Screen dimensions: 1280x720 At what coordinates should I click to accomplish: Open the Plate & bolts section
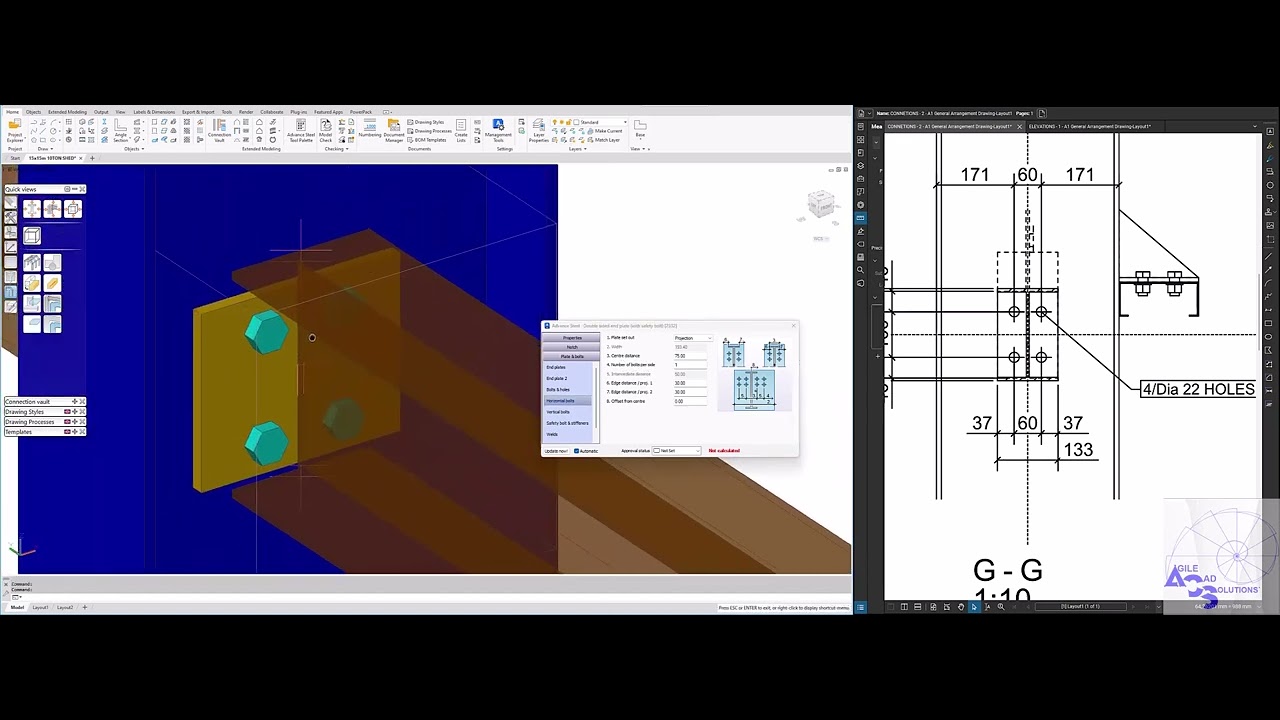coord(572,356)
